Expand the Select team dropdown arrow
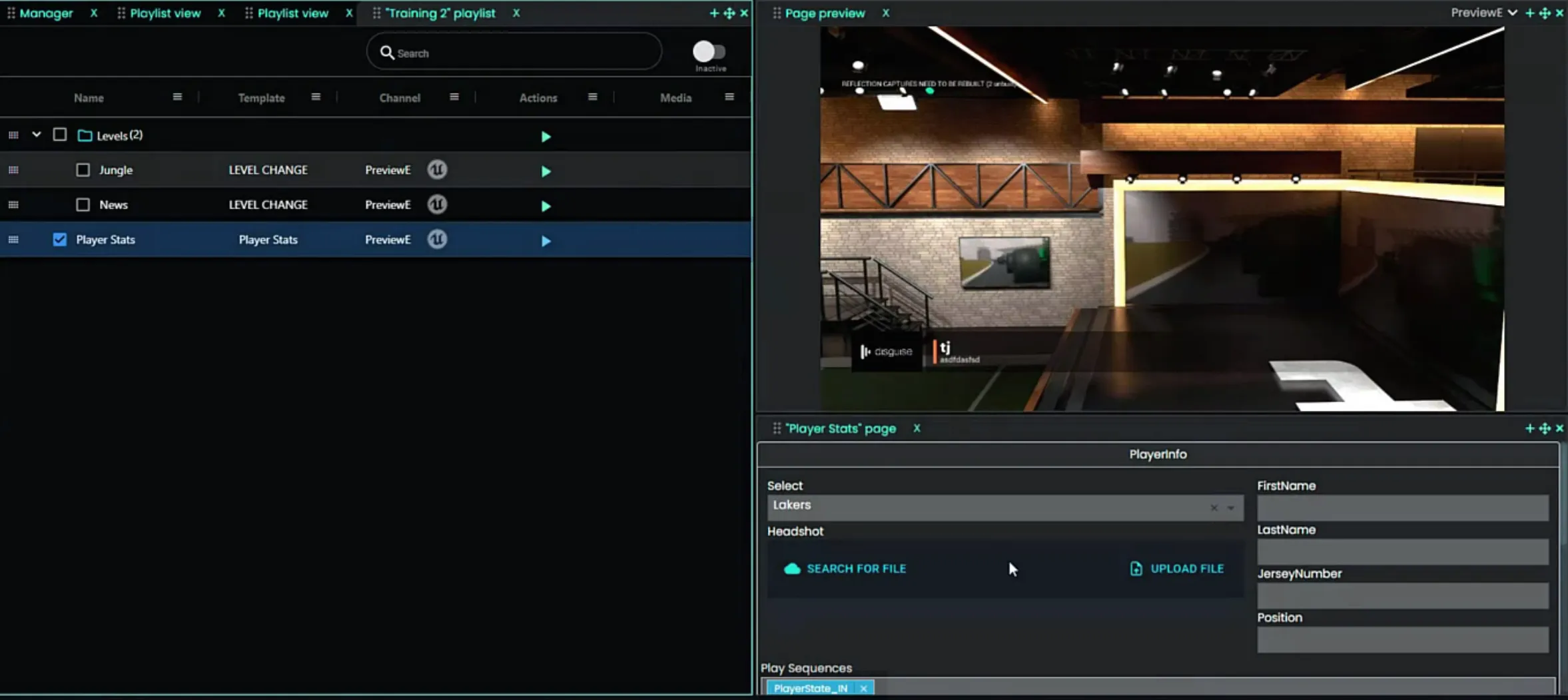Viewport: 1568px width, 700px height. (1231, 508)
